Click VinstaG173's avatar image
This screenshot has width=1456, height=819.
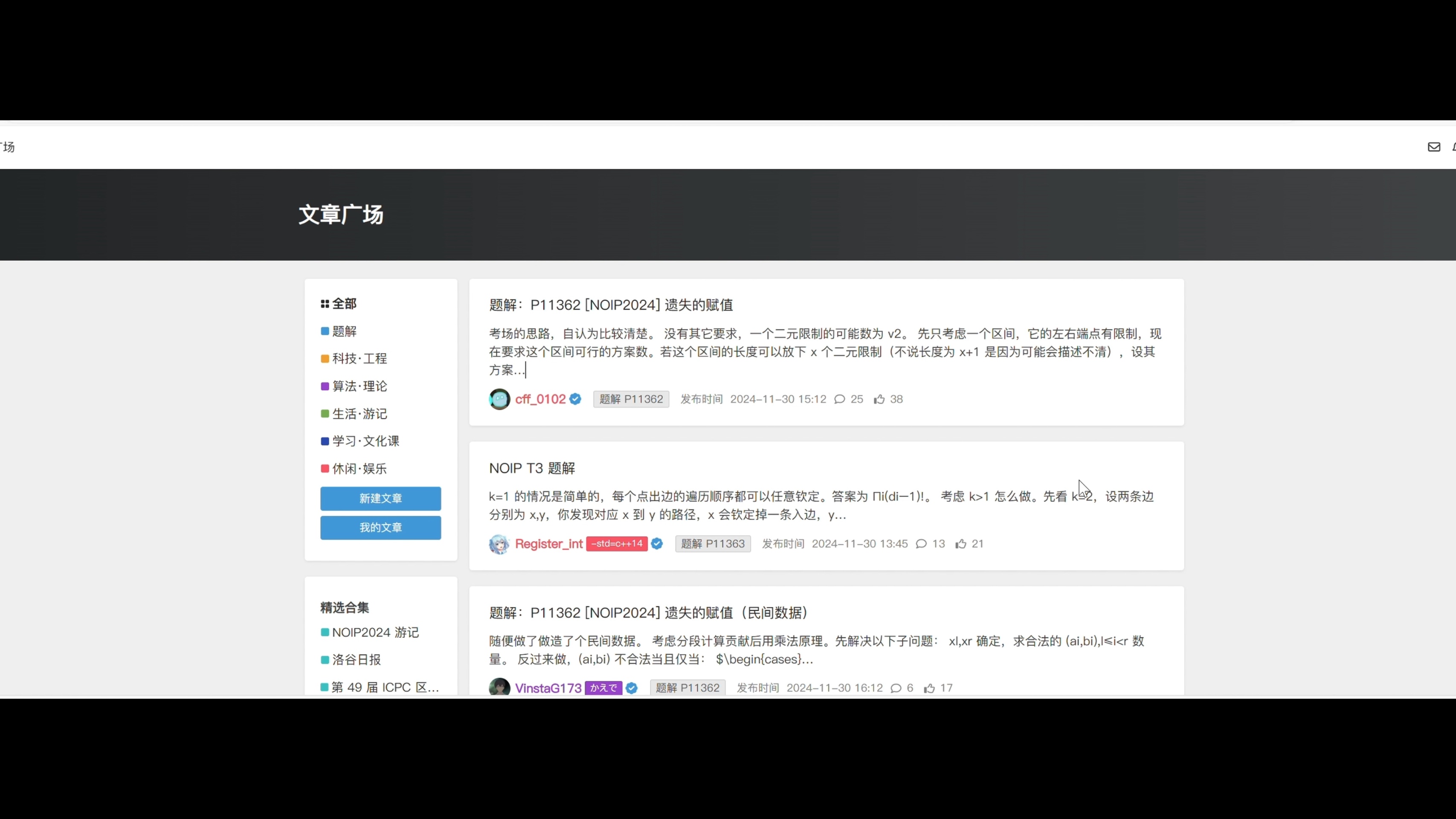pos(499,688)
